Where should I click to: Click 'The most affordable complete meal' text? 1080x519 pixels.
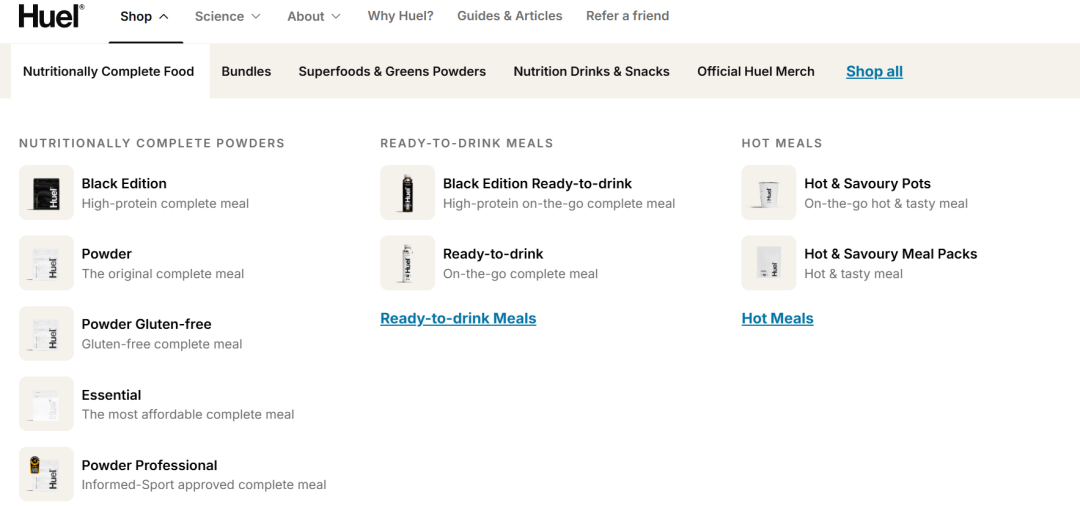188,415
